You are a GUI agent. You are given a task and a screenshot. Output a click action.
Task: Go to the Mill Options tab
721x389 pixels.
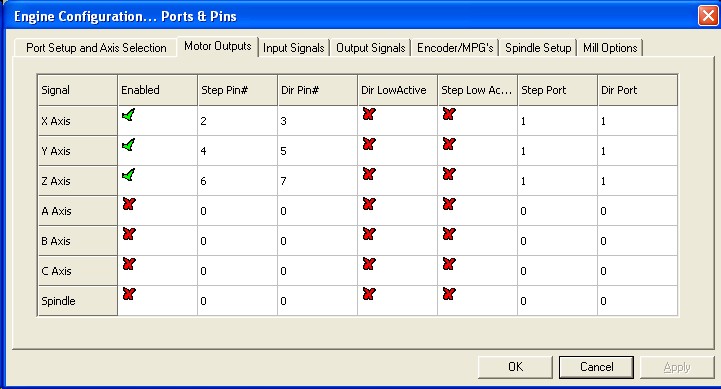pos(610,48)
